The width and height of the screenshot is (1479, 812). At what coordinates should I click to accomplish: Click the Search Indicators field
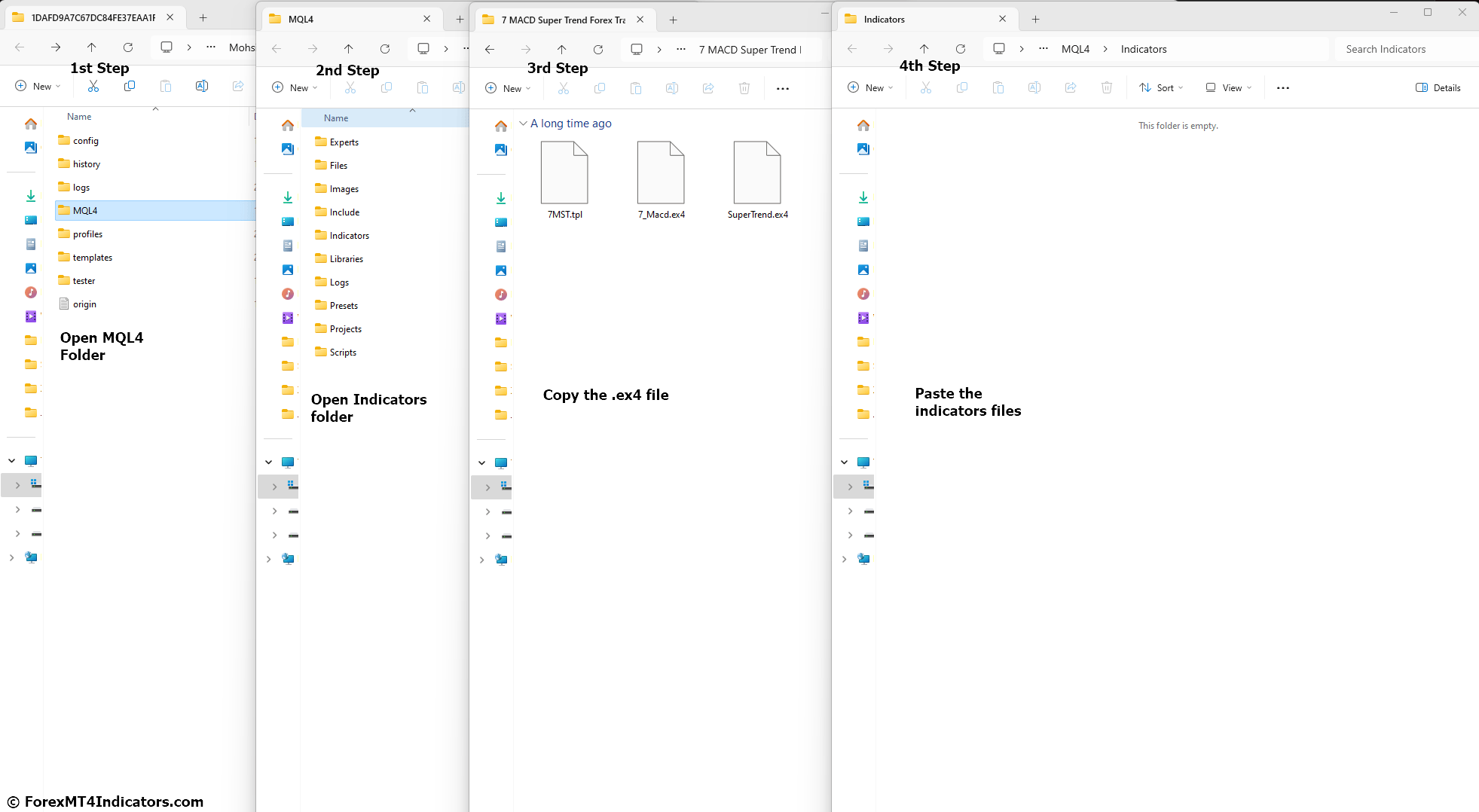[x=1405, y=49]
